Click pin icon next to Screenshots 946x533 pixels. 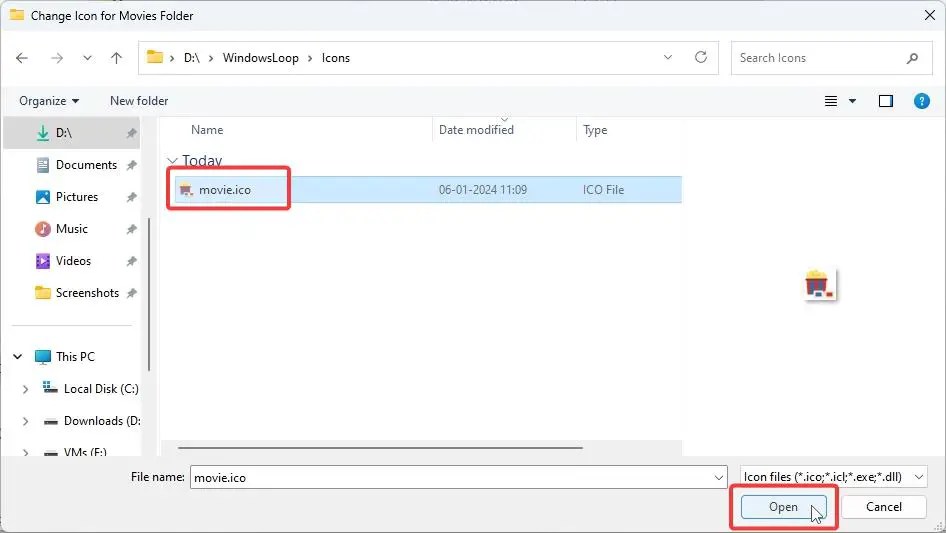[131, 293]
